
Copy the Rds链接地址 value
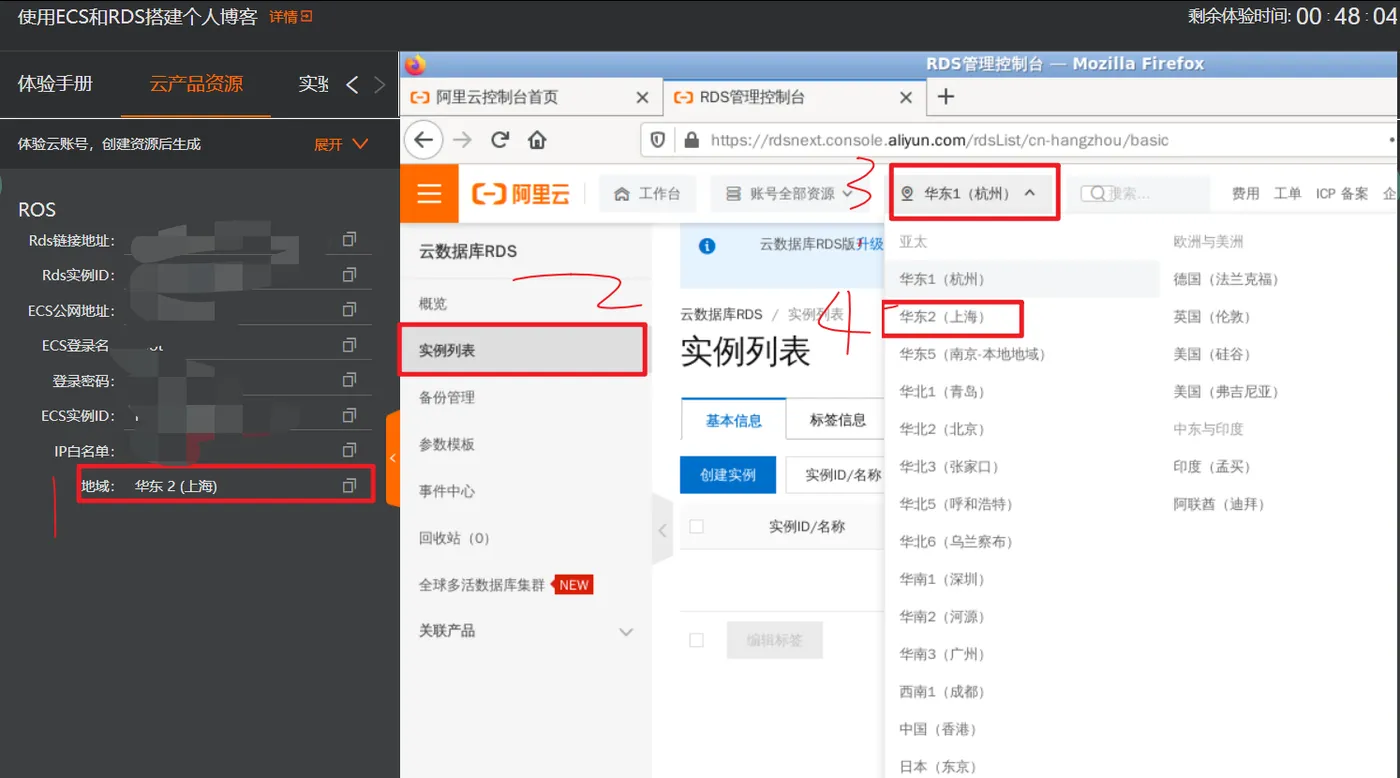pyautogui.click(x=349, y=240)
